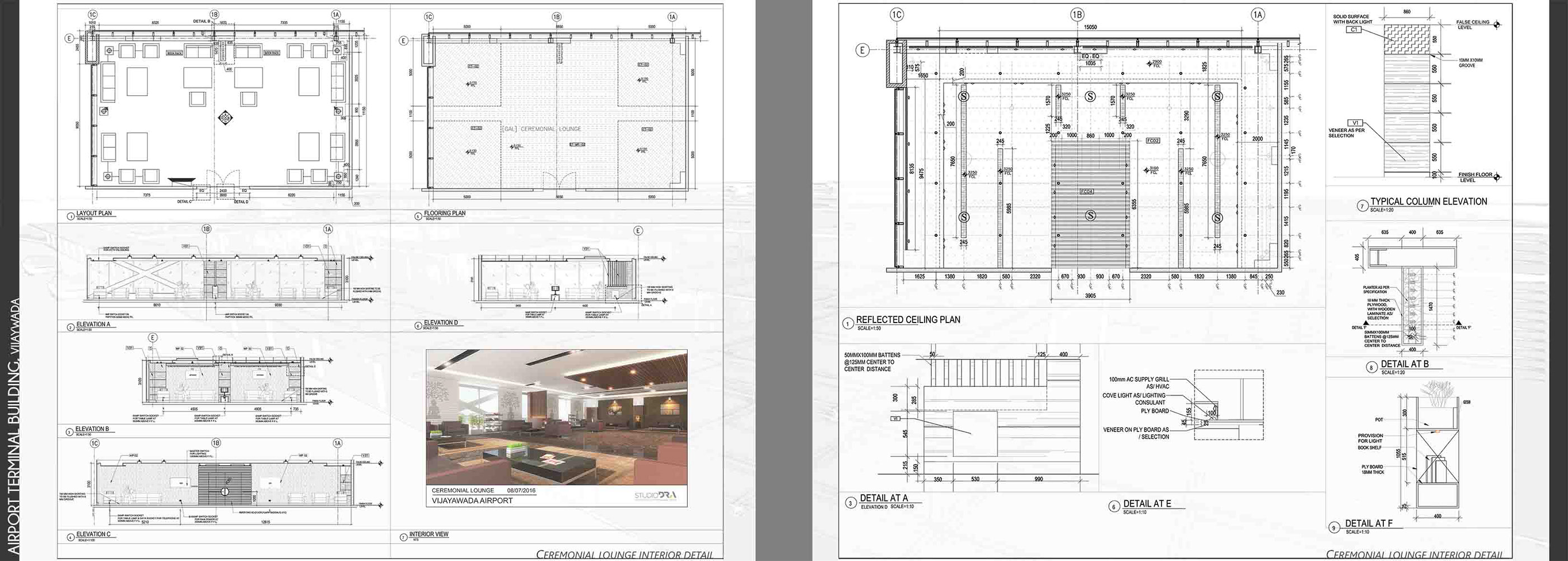Click the circled E grid marker on layout plan
The image size is (1568, 561).
(x=70, y=39)
